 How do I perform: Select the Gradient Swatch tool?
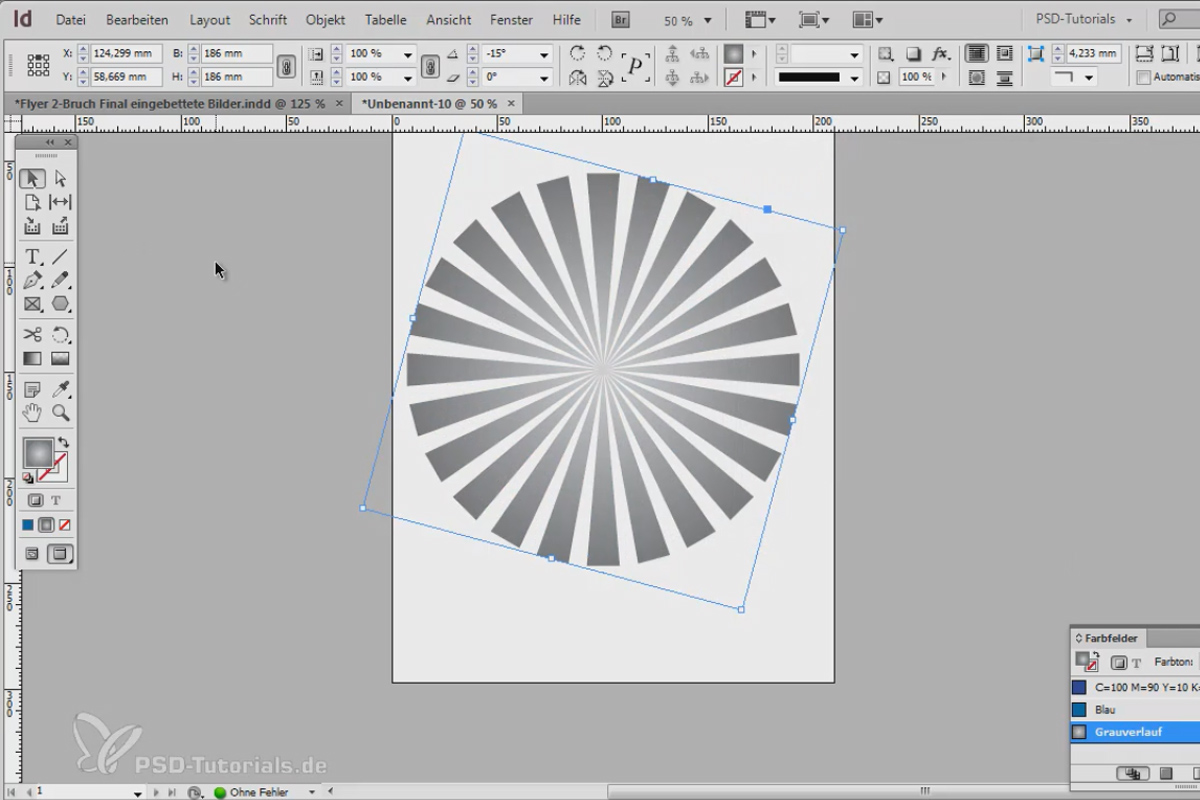click(33, 359)
